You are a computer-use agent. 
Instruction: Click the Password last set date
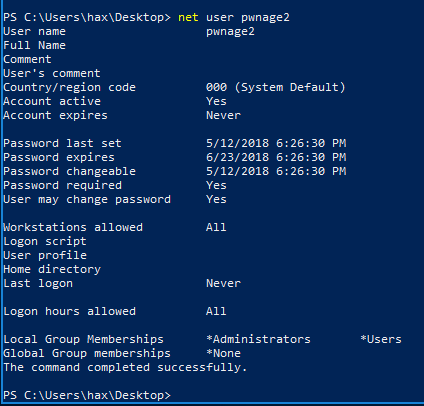[276, 143]
